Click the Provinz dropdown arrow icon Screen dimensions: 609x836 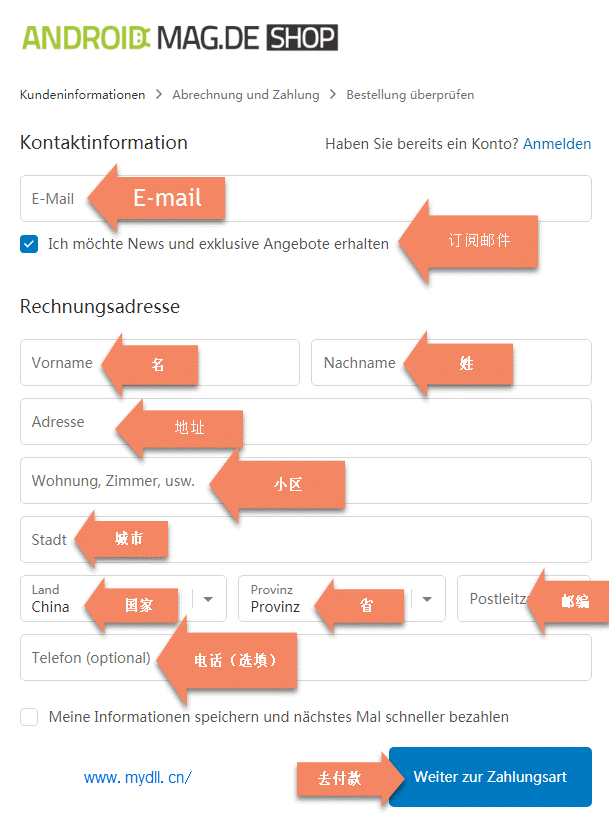click(427, 599)
